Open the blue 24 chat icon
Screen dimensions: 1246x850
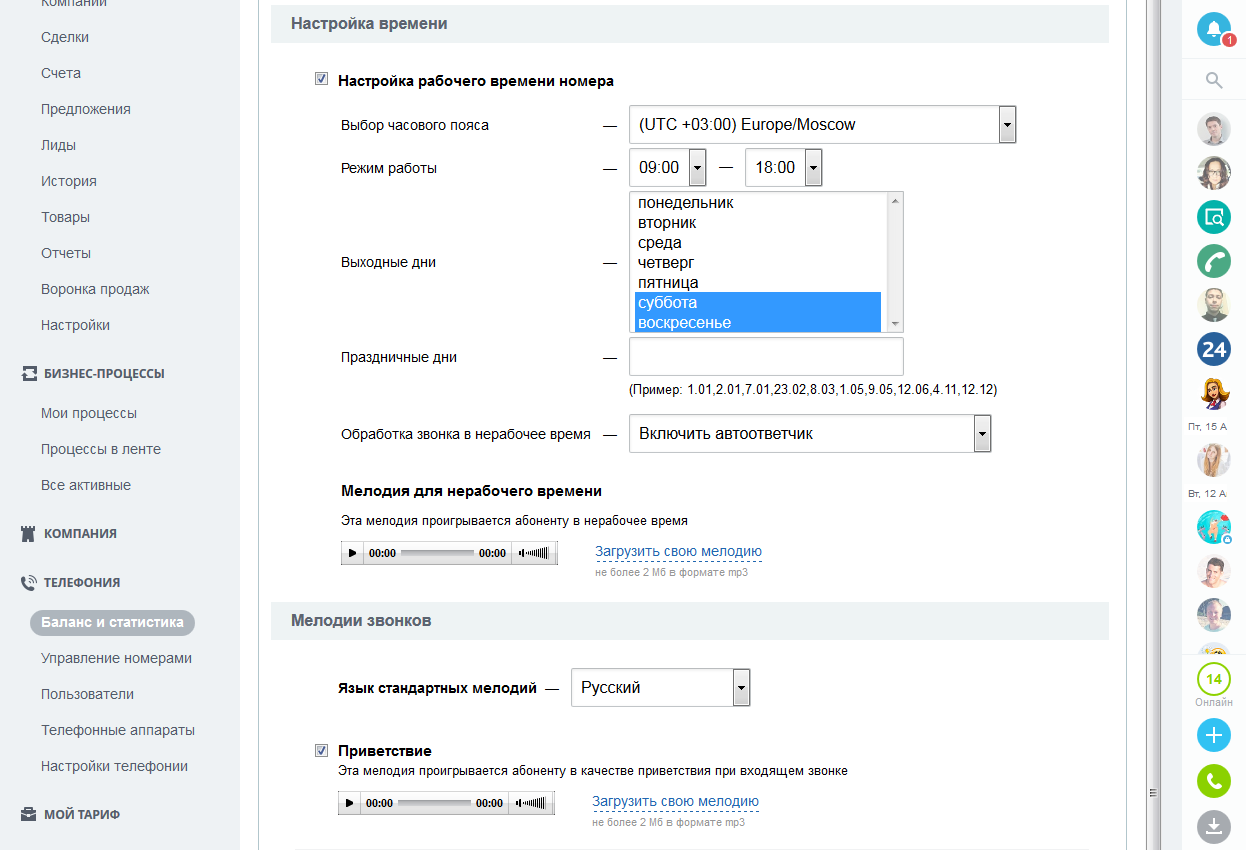point(1214,349)
